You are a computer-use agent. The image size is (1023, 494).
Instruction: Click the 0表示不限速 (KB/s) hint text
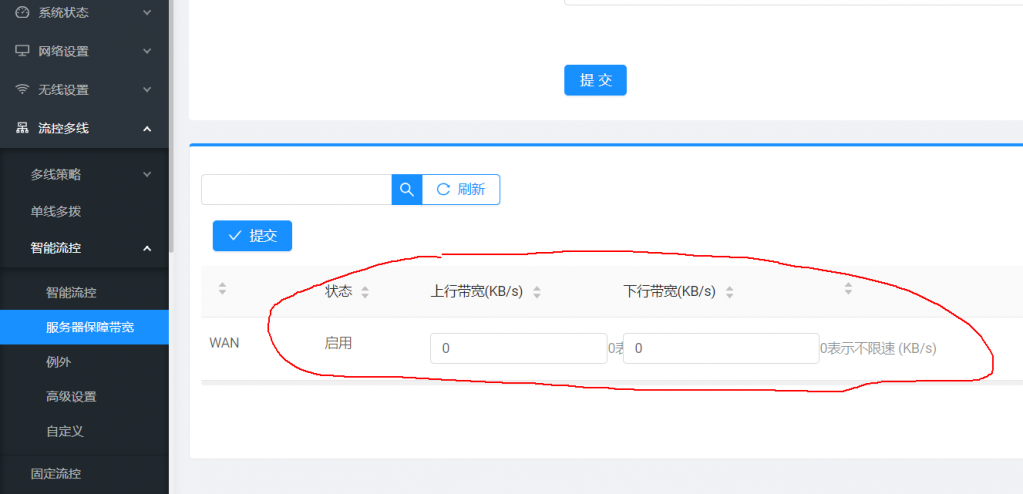click(x=878, y=348)
